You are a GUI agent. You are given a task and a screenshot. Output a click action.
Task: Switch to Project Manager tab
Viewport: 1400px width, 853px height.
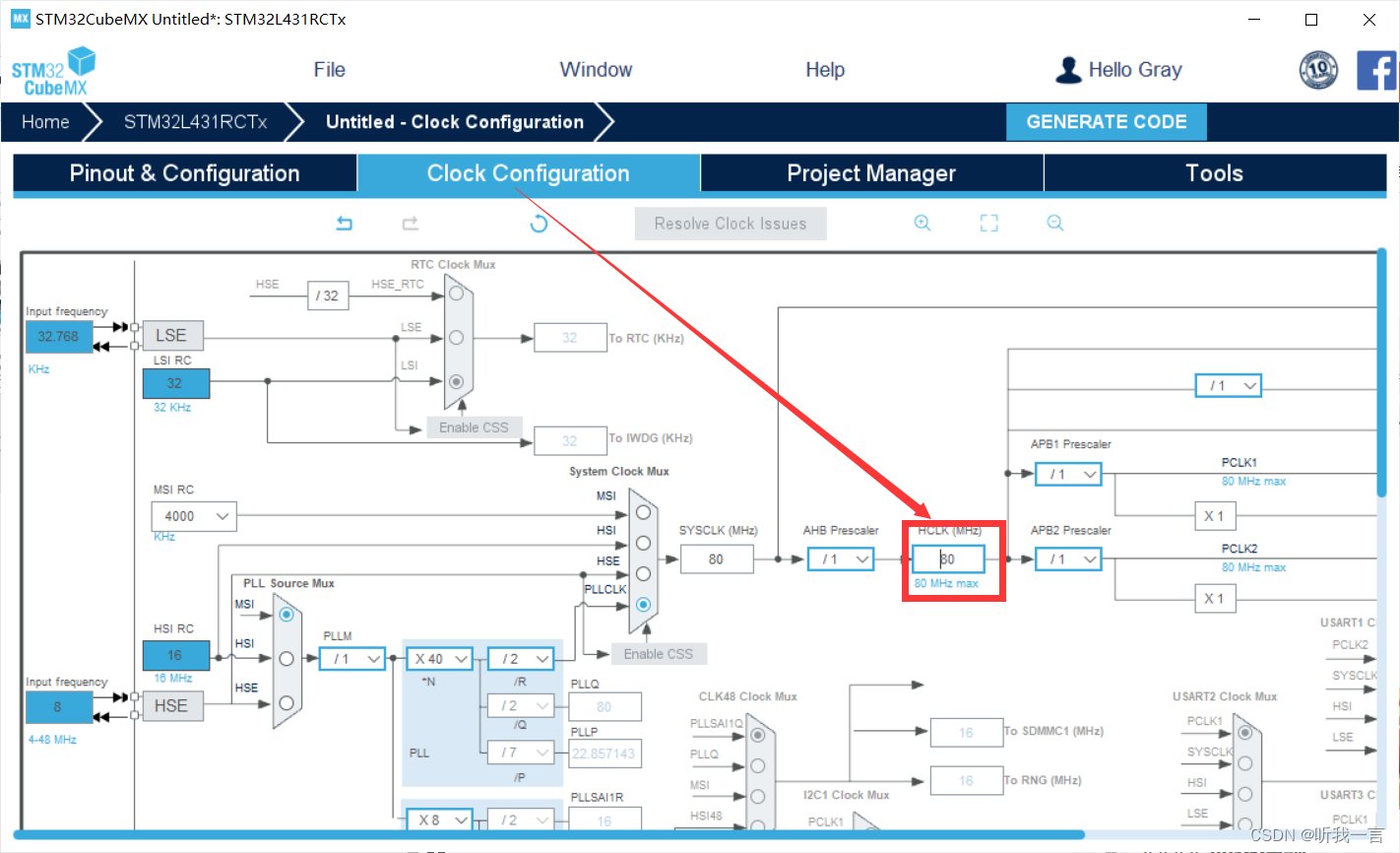[x=871, y=173]
